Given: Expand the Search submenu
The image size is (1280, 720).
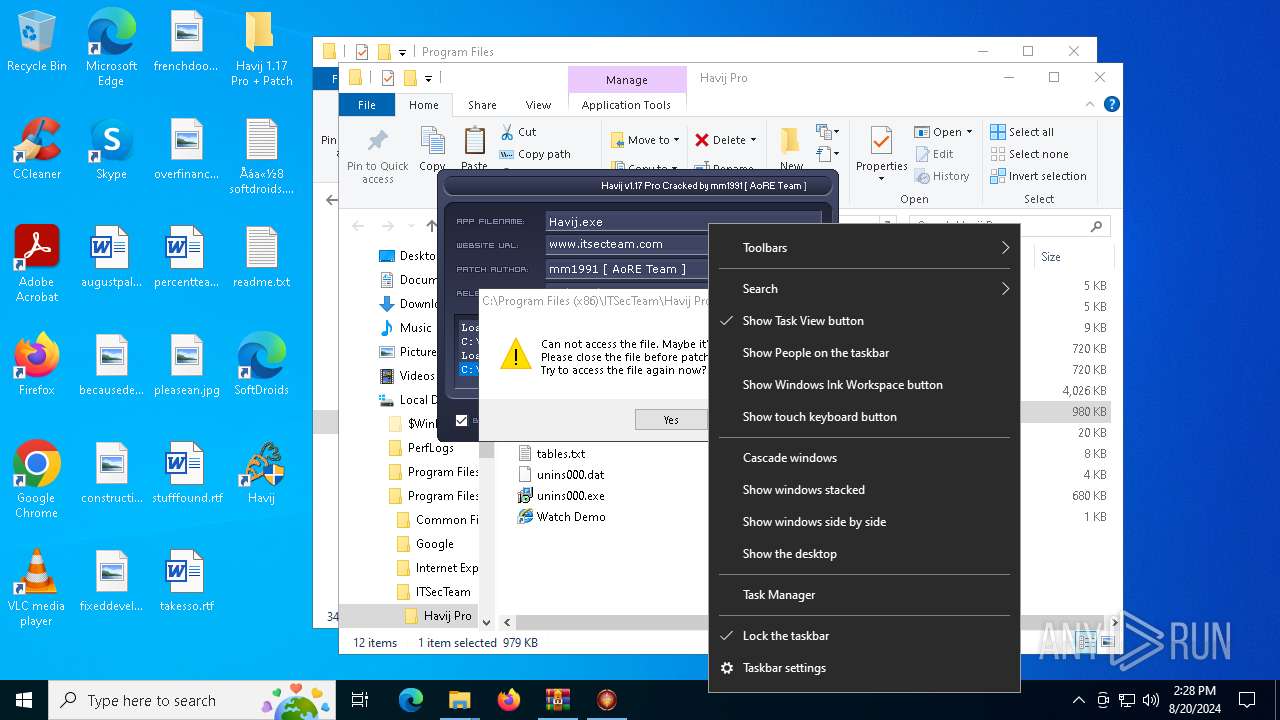Looking at the screenshot, I should (x=864, y=289).
